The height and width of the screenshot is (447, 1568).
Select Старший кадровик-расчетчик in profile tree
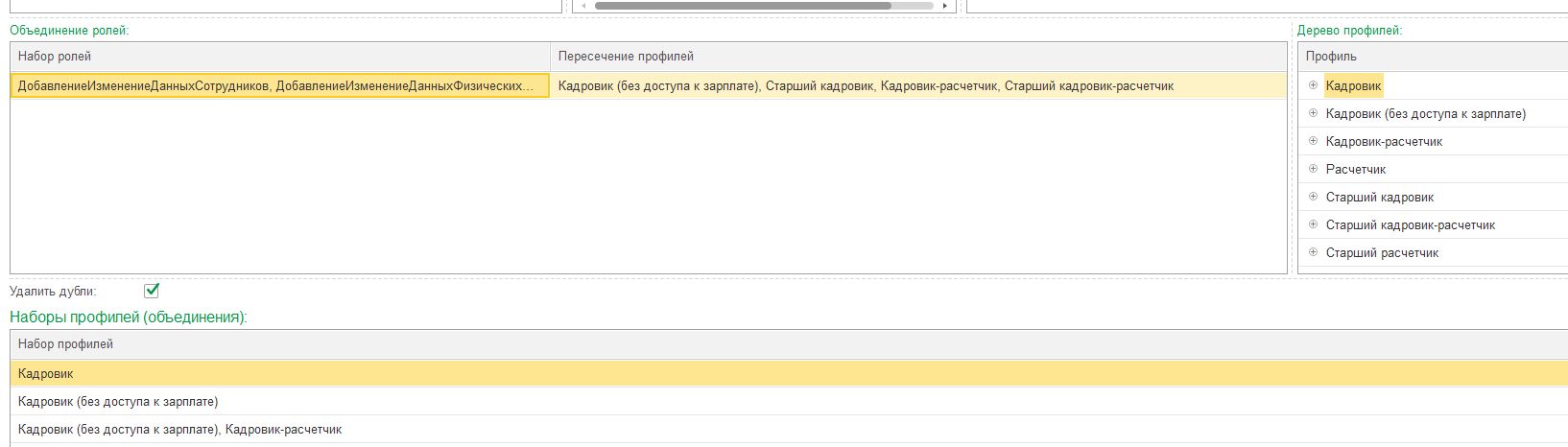coord(1410,224)
